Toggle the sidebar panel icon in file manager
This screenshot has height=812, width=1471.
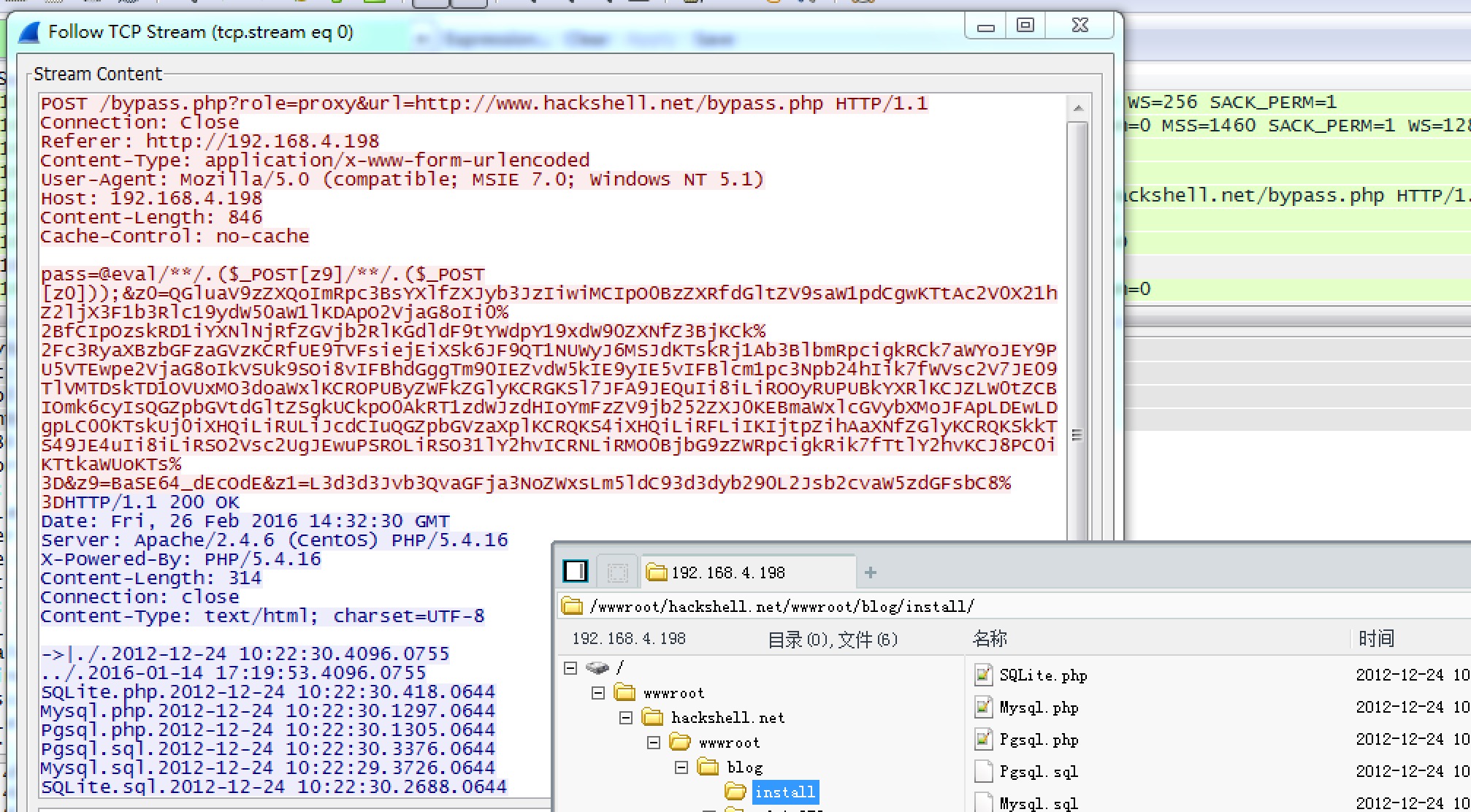[x=576, y=571]
